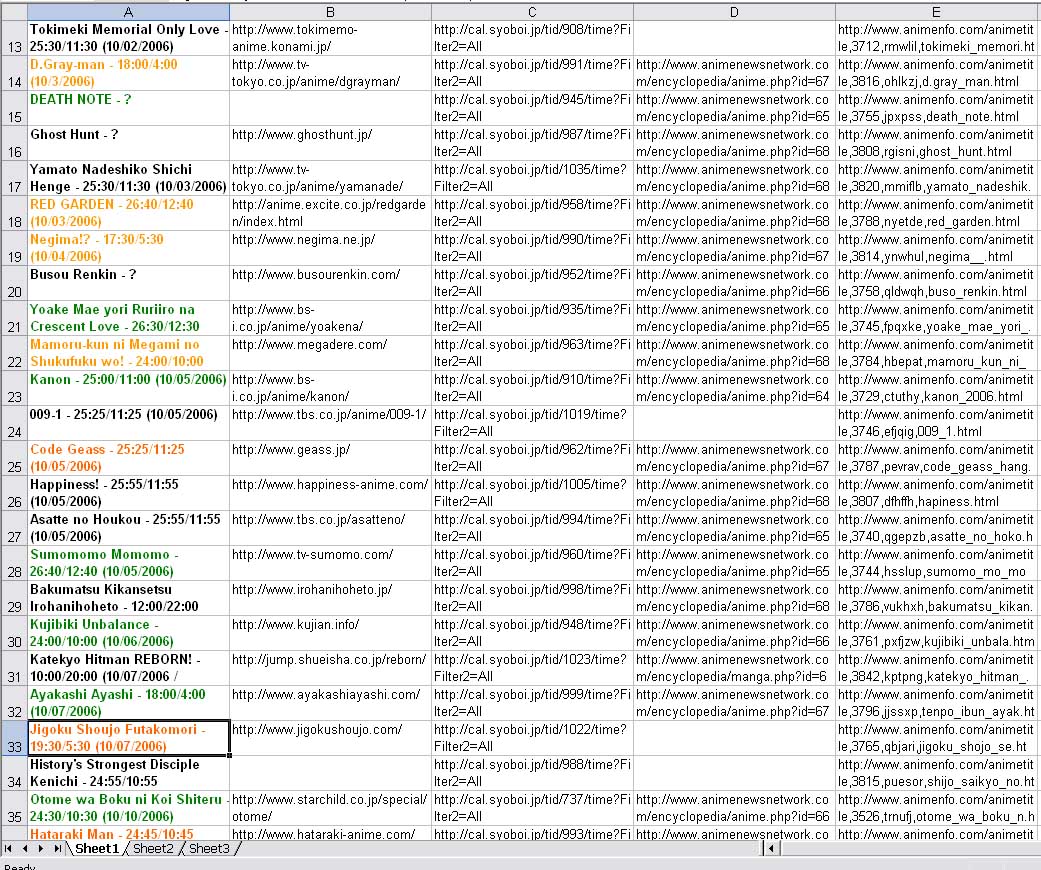Image resolution: width=1041 pixels, height=870 pixels.
Task: Go to last sheet tab navigation arrow
Action: pyautogui.click(x=58, y=848)
